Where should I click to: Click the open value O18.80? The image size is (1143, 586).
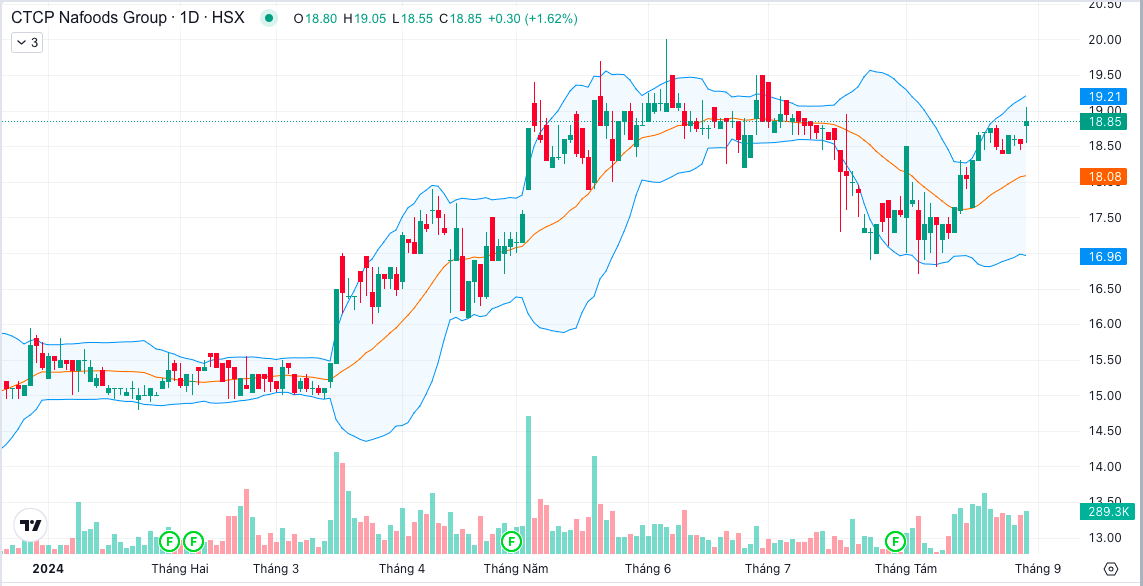click(316, 19)
